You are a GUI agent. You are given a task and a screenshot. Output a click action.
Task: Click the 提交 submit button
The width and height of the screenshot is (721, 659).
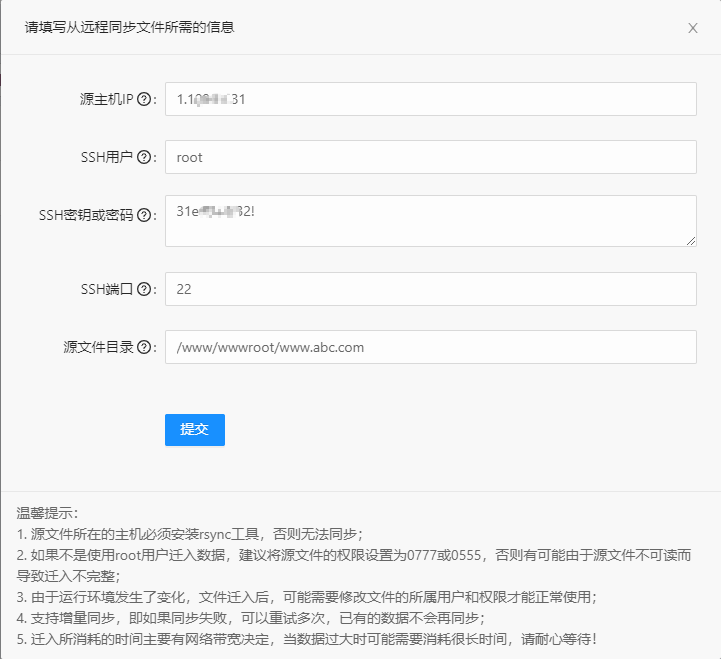click(194, 429)
